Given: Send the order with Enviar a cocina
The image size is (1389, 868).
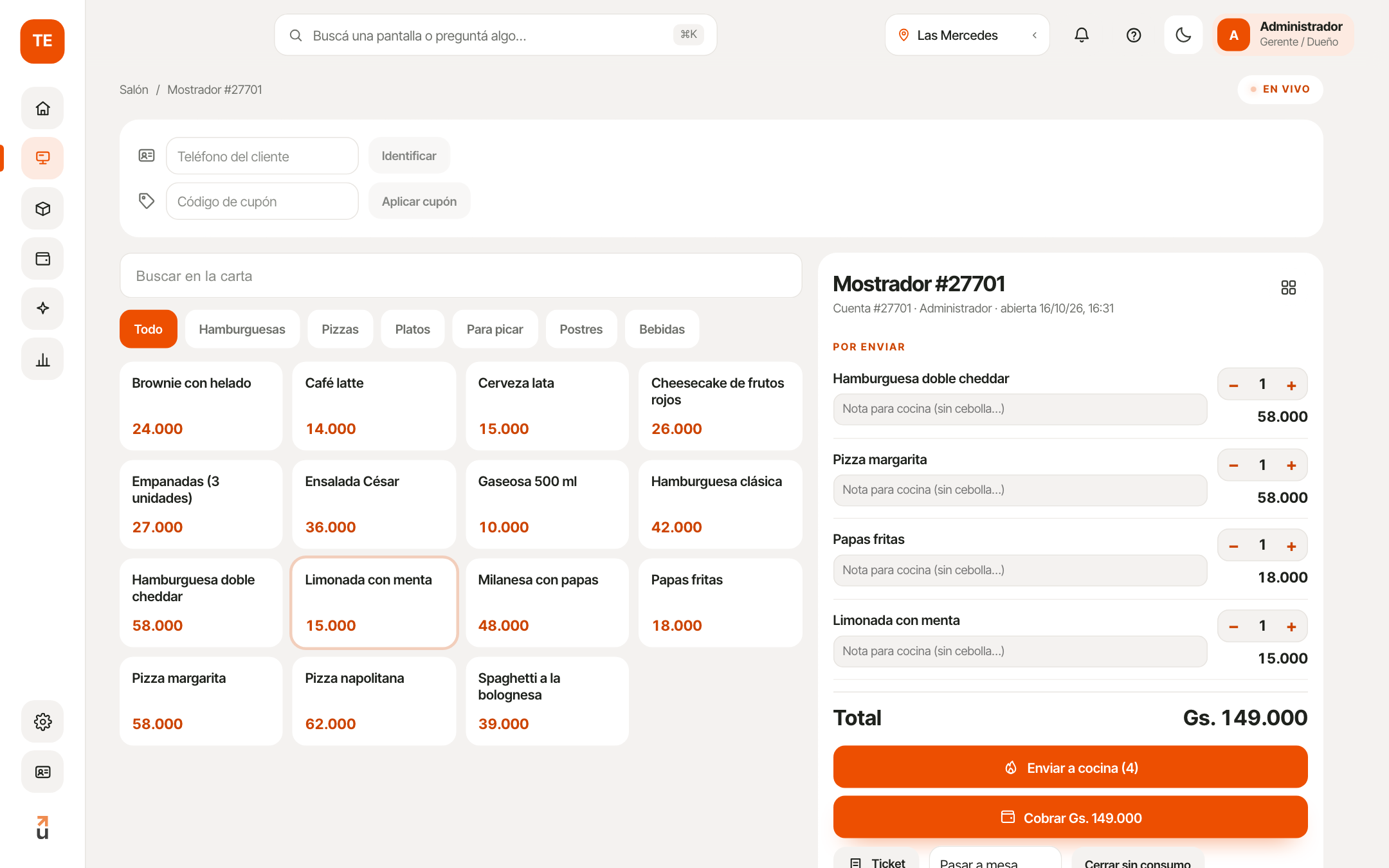Looking at the screenshot, I should (x=1070, y=767).
